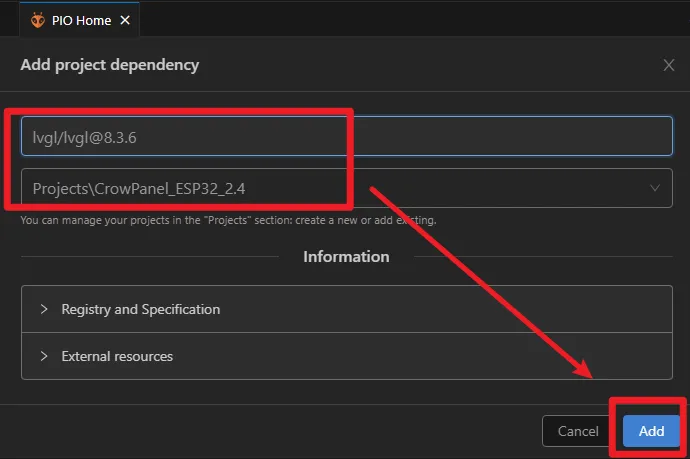Expand the External resources section
The width and height of the screenshot is (690, 459).
click(347, 356)
